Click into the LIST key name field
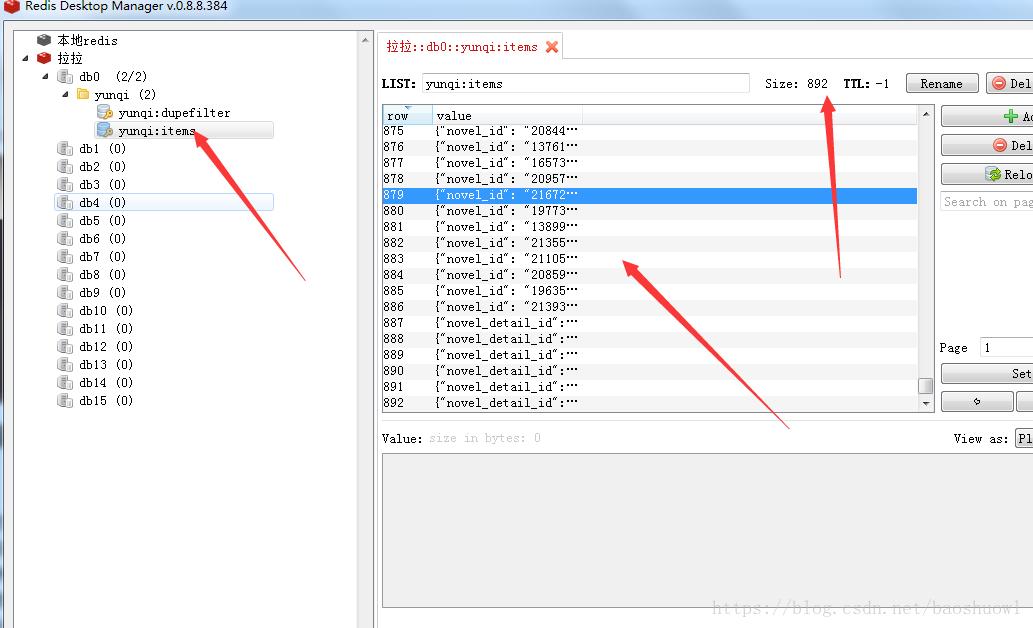This screenshot has width=1033, height=628. (x=585, y=84)
